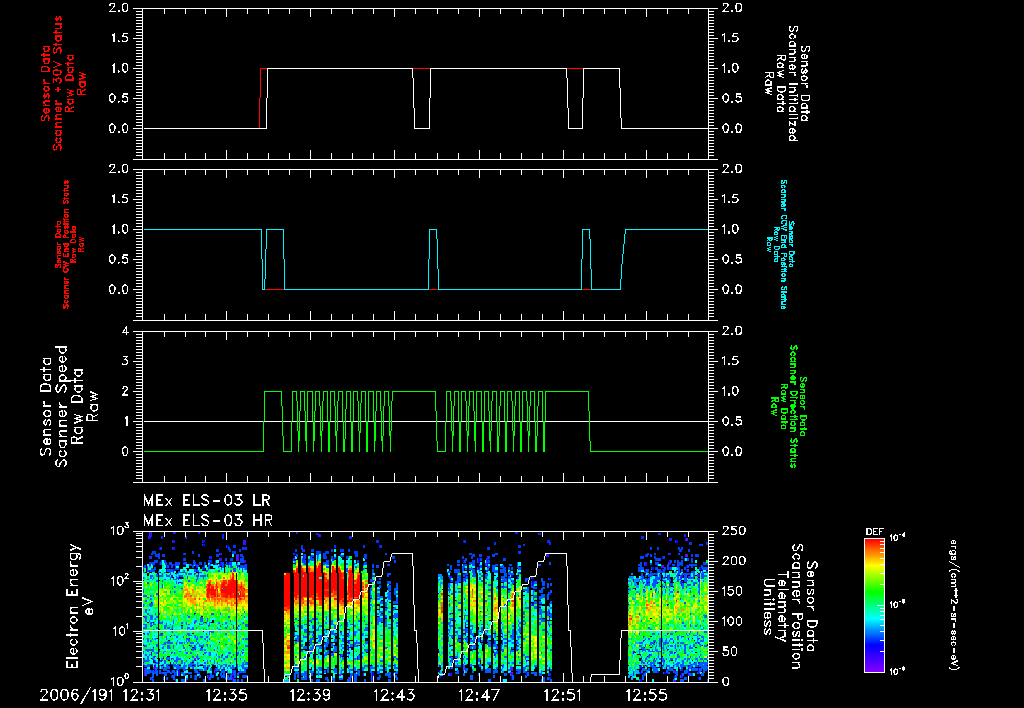
Task: Click the 10¹ tick on Electron Energy axis
Action: point(120,630)
